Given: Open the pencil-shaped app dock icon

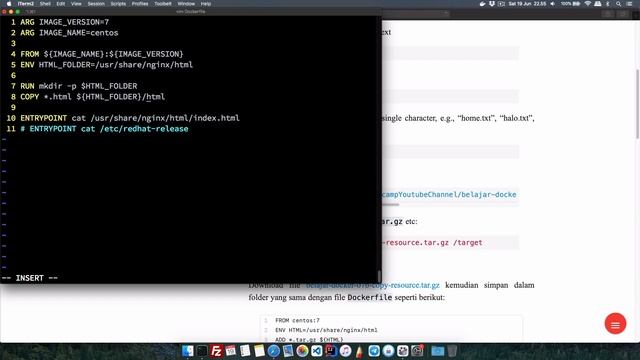Looking at the screenshot, I should pyautogui.click(x=359, y=351).
